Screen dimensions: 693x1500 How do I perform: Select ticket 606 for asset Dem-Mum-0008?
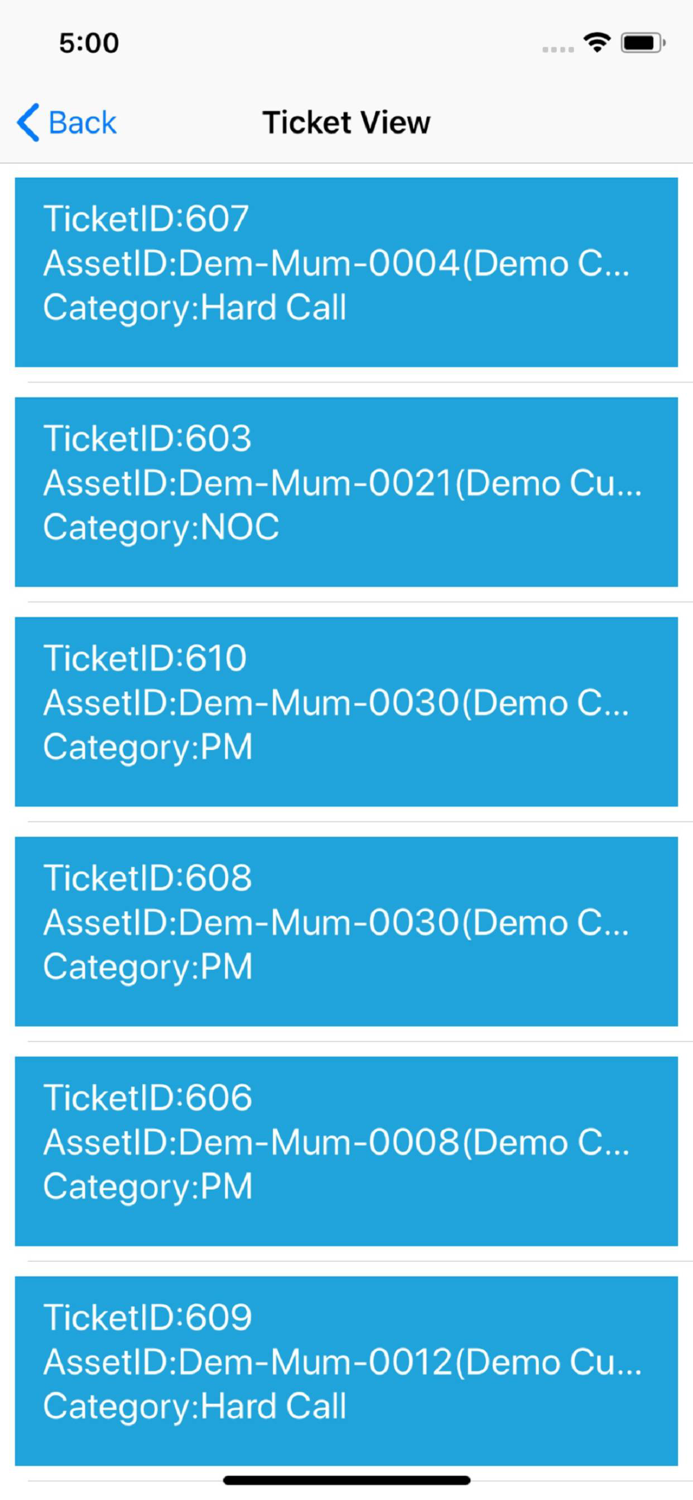click(346, 1150)
